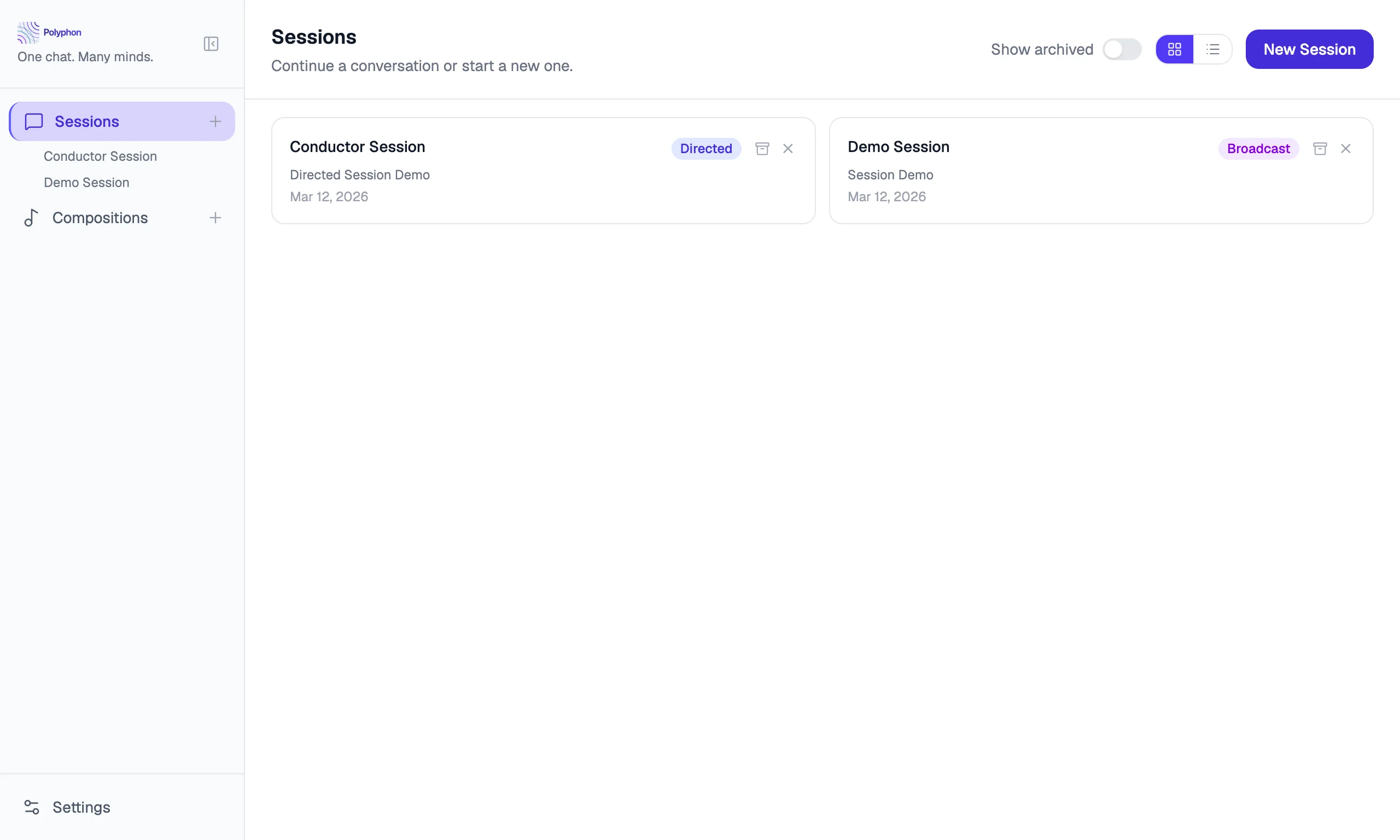Create a new session from the sidebar plus
This screenshot has height=840, width=1400.
[x=215, y=121]
